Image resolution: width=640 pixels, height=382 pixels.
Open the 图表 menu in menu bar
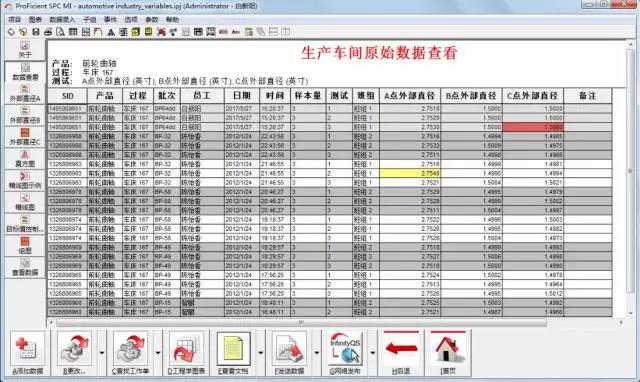point(35,20)
